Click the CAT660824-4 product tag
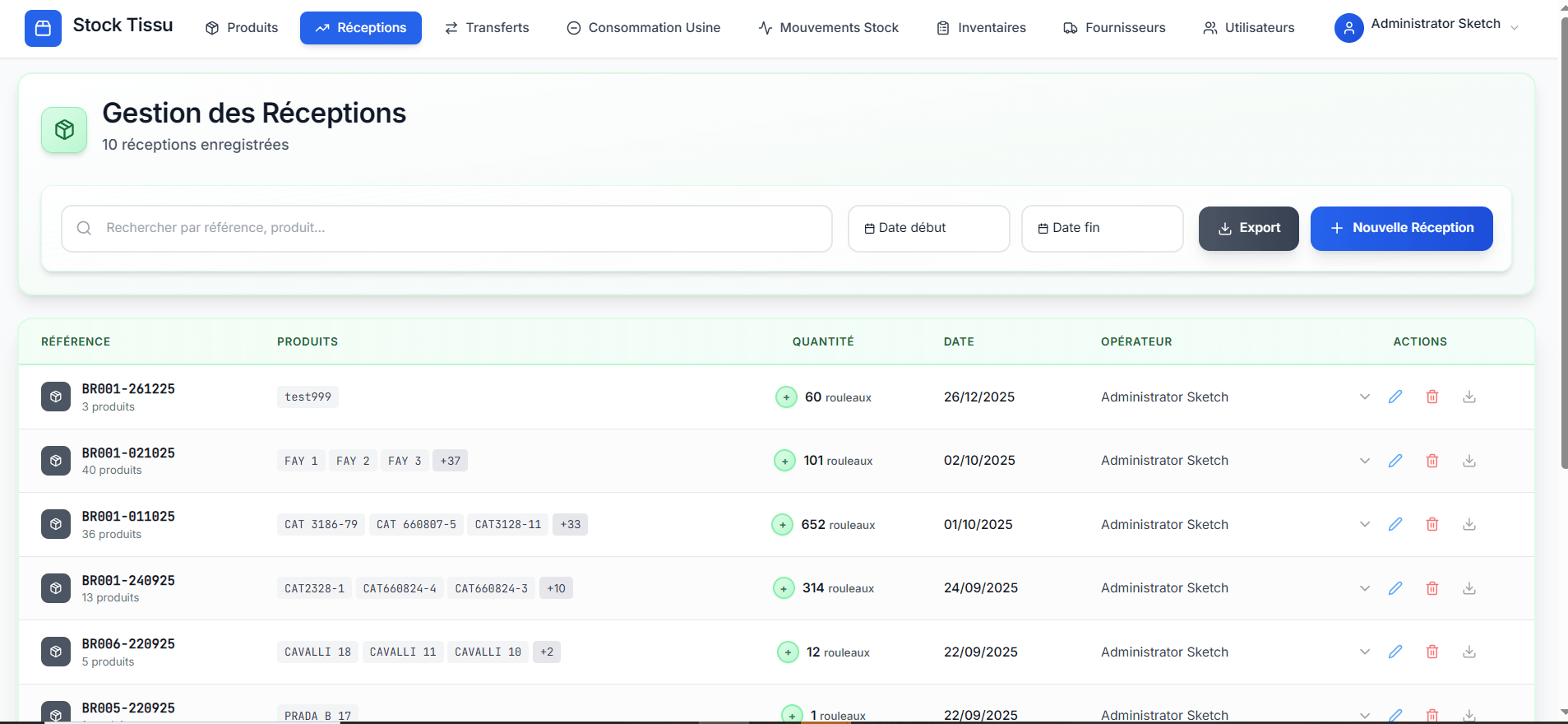Screen dimensions: 1568x724 (400, 588)
